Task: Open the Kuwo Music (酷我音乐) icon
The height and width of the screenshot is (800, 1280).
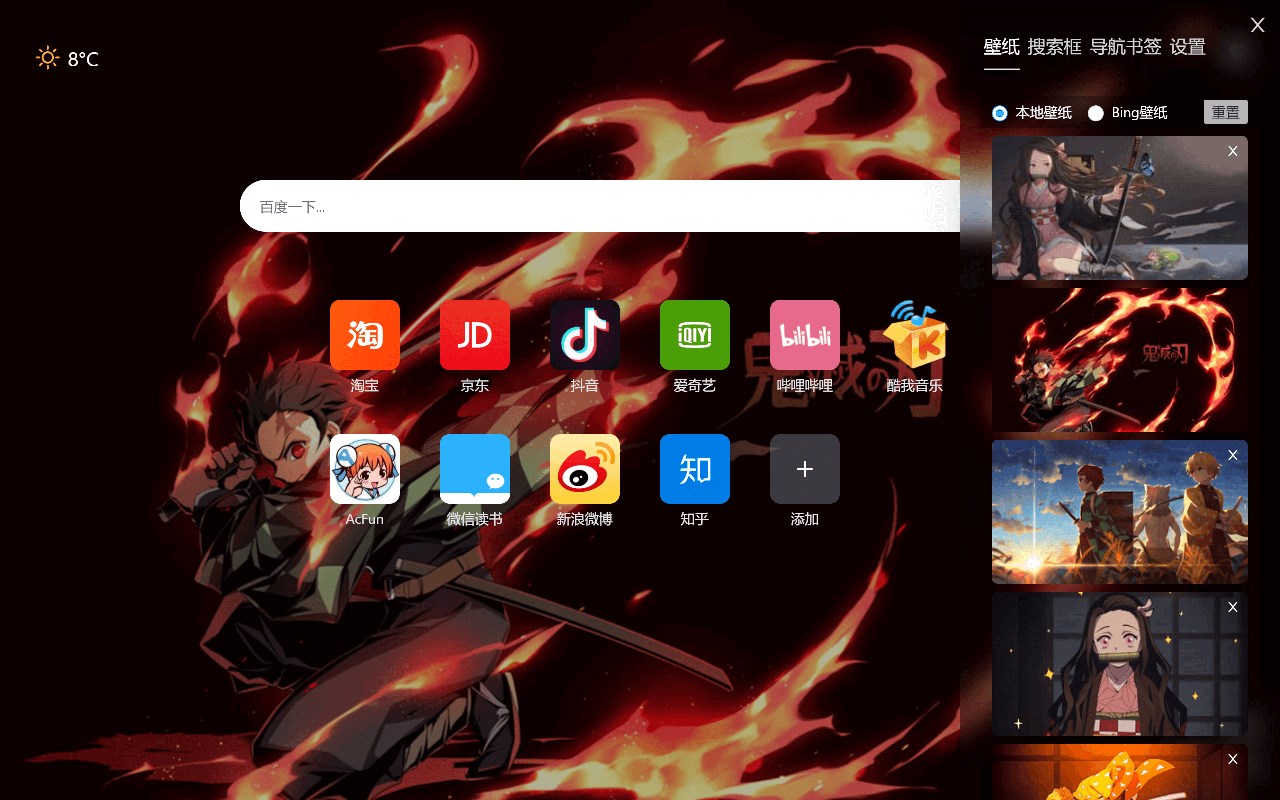Action: point(915,335)
